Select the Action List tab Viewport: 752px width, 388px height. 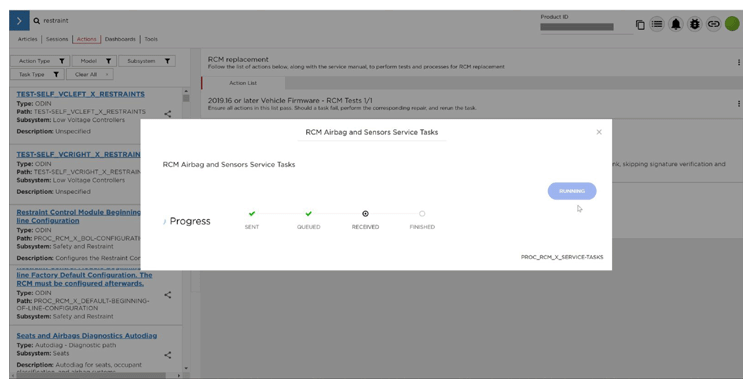pyautogui.click(x=243, y=83)
